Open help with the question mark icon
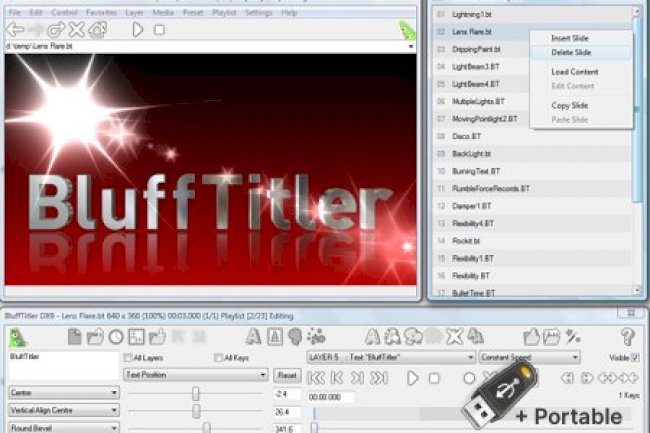This screenshot has height=433, width=650. point(628,337)
